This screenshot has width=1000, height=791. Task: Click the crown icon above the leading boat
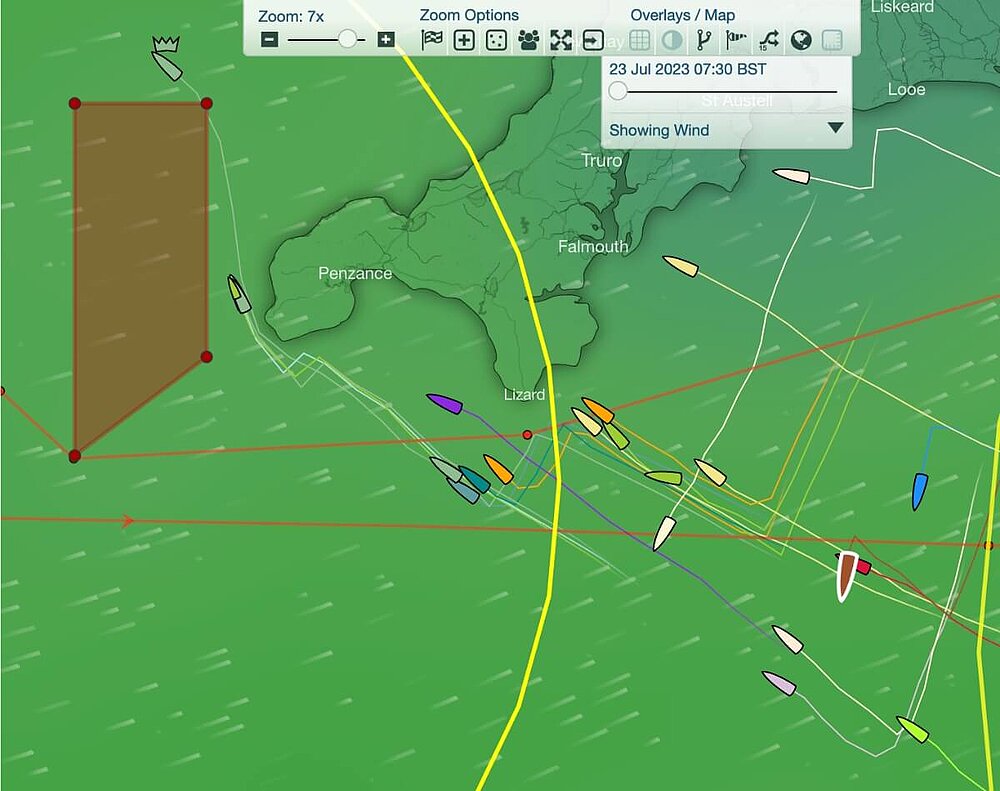pos(166,44)
